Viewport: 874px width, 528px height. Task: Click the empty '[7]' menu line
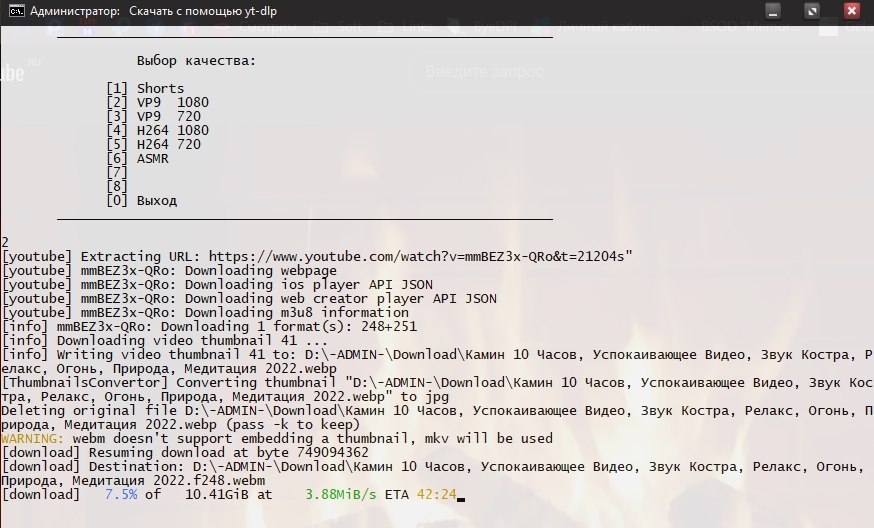click(x=117, y=172)
